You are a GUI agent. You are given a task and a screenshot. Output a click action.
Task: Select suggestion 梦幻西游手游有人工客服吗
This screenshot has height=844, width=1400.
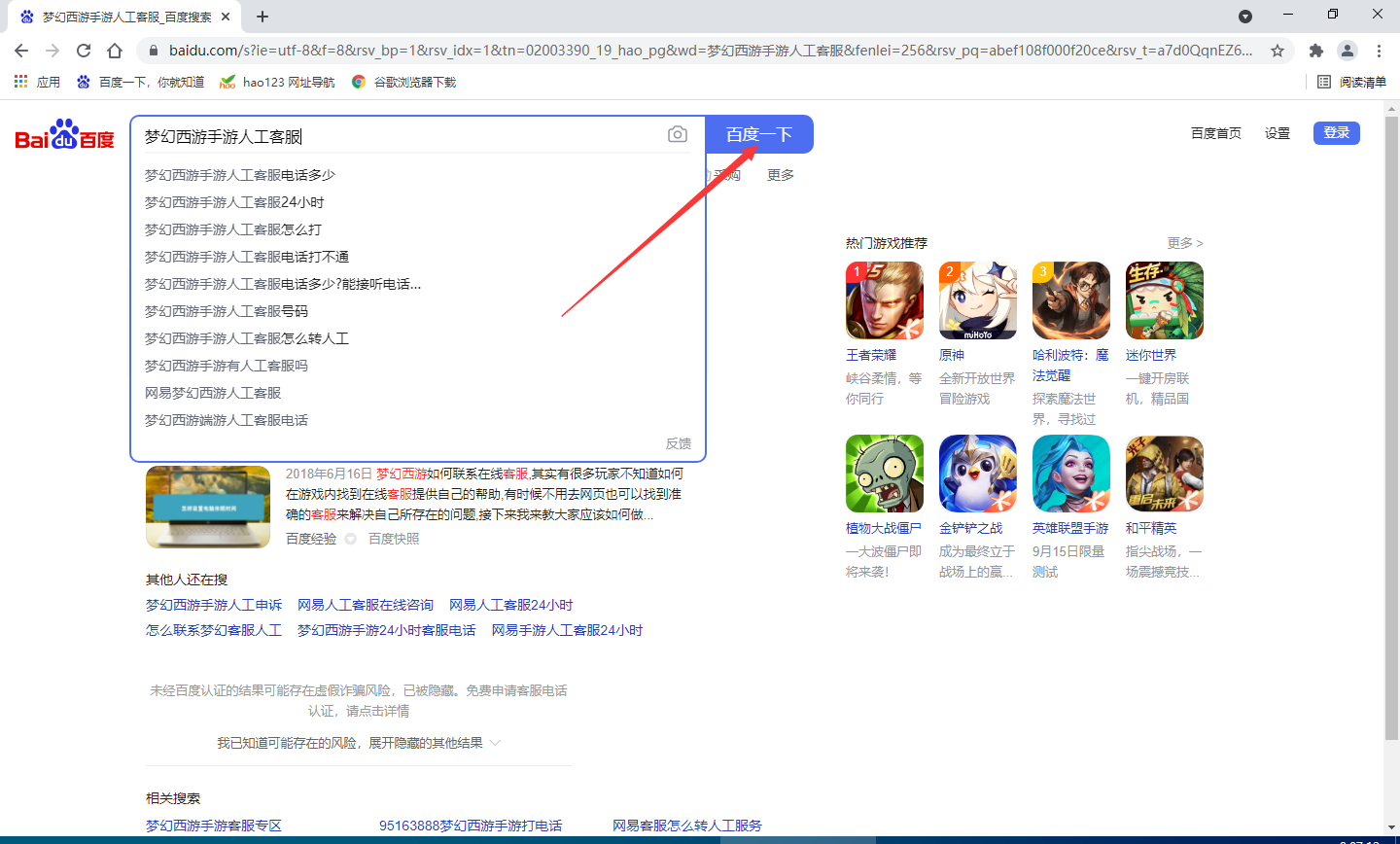[227, 366]
